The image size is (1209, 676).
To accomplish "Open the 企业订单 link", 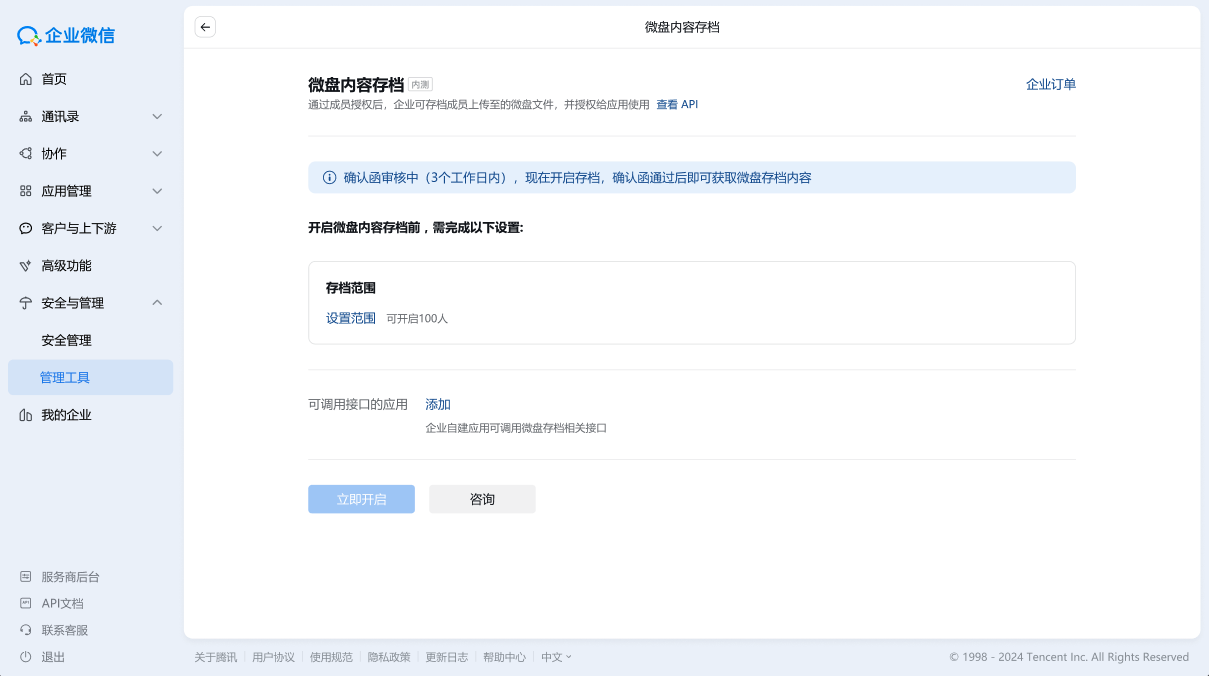I will pyautogui.click(x=1051, y=84).
